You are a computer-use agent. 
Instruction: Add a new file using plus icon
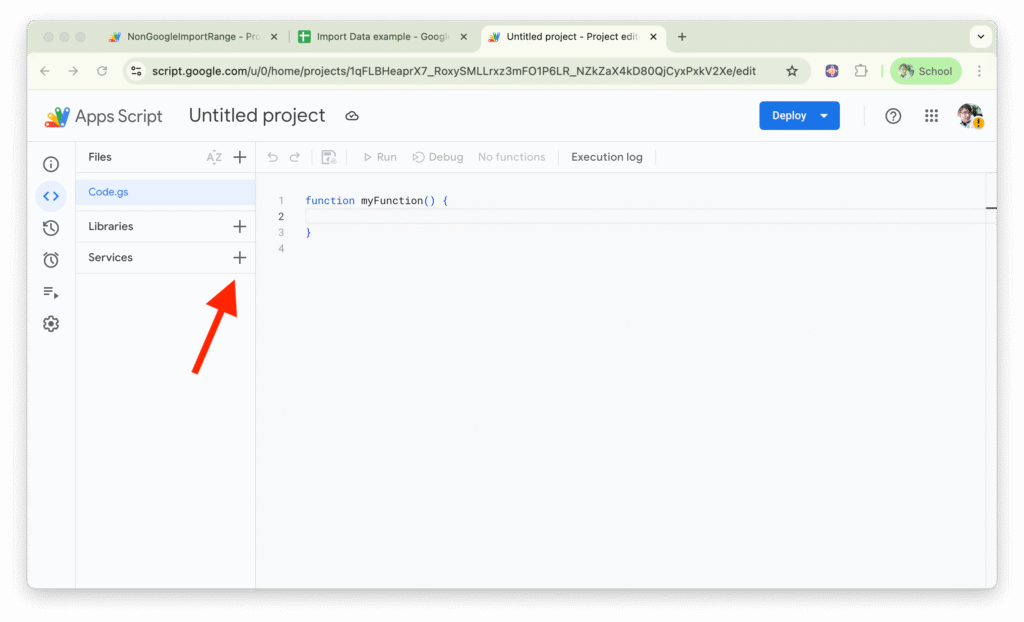click(x=239, y=157)
